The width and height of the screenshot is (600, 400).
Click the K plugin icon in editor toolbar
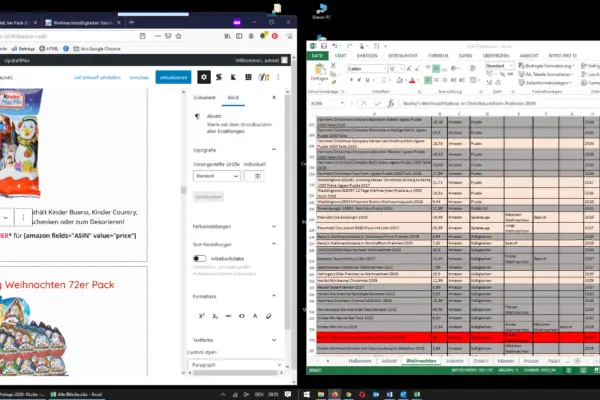point(233,77)
